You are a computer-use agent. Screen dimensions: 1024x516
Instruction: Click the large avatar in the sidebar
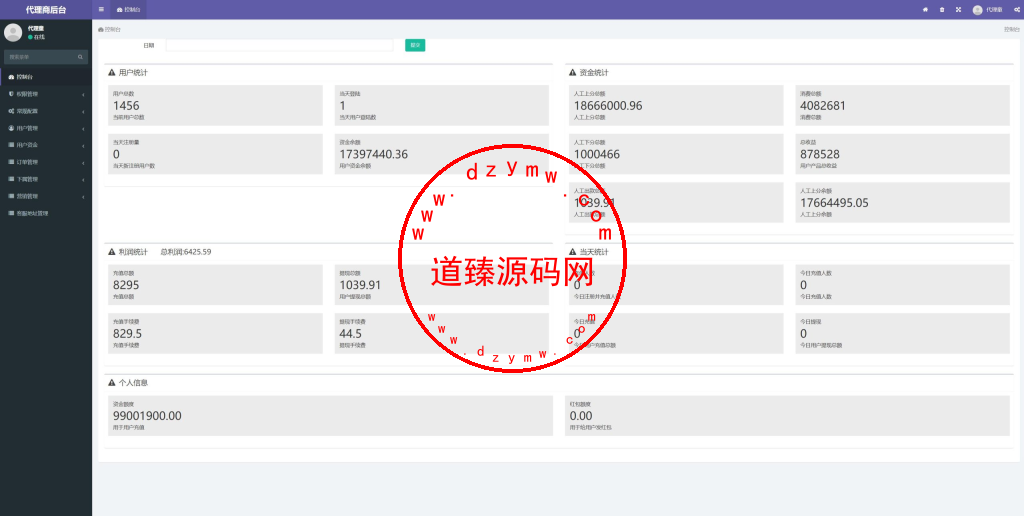13,33
